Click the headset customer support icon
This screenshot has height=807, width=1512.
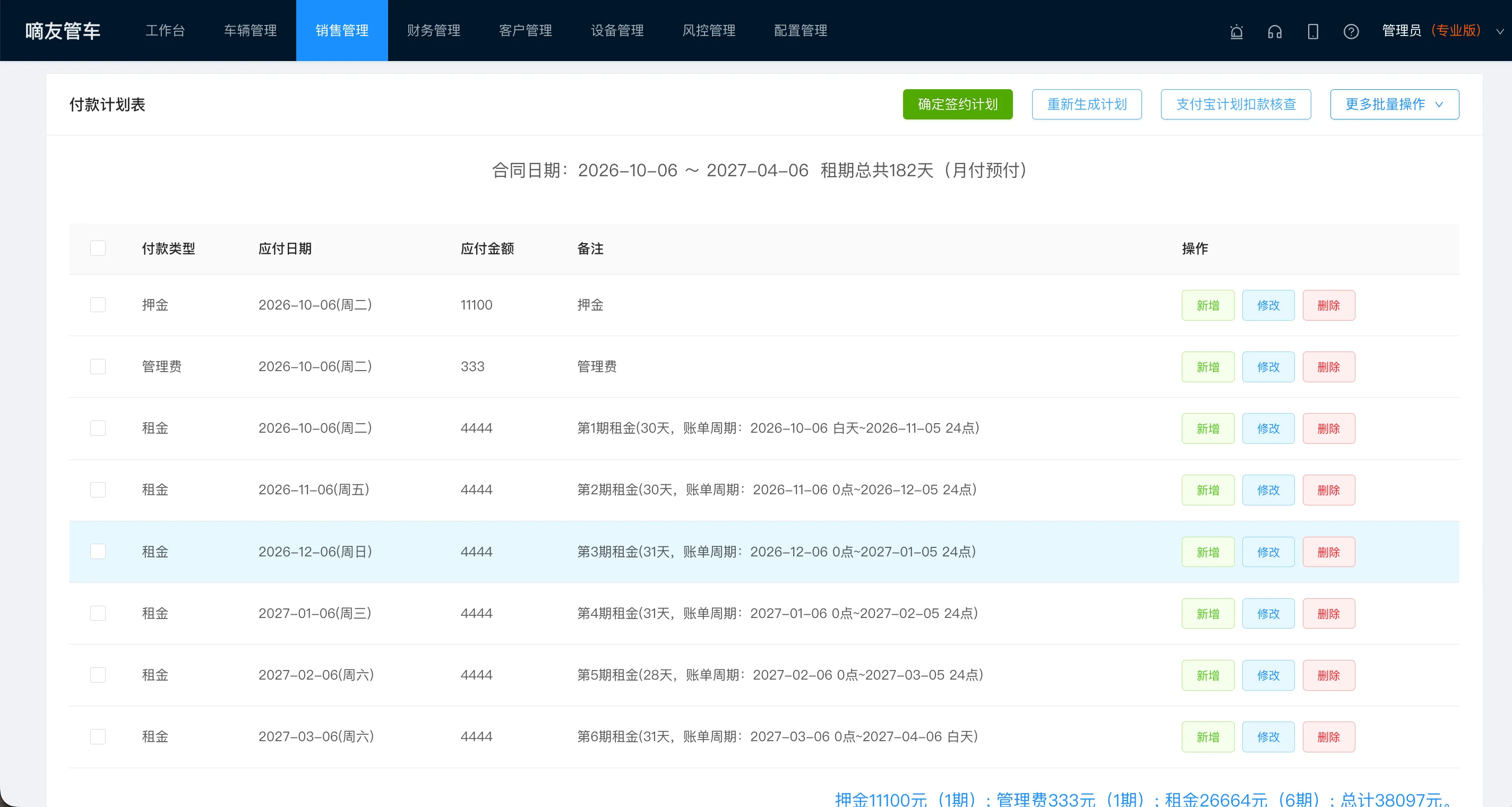pos(1274,31)
